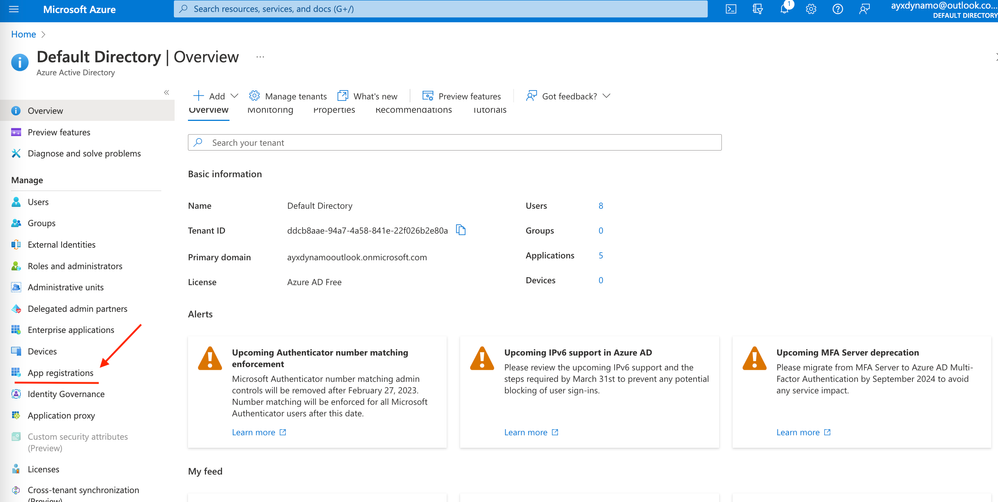
Task: Go to the Home breadcrumb
Action: click(24, 34)
